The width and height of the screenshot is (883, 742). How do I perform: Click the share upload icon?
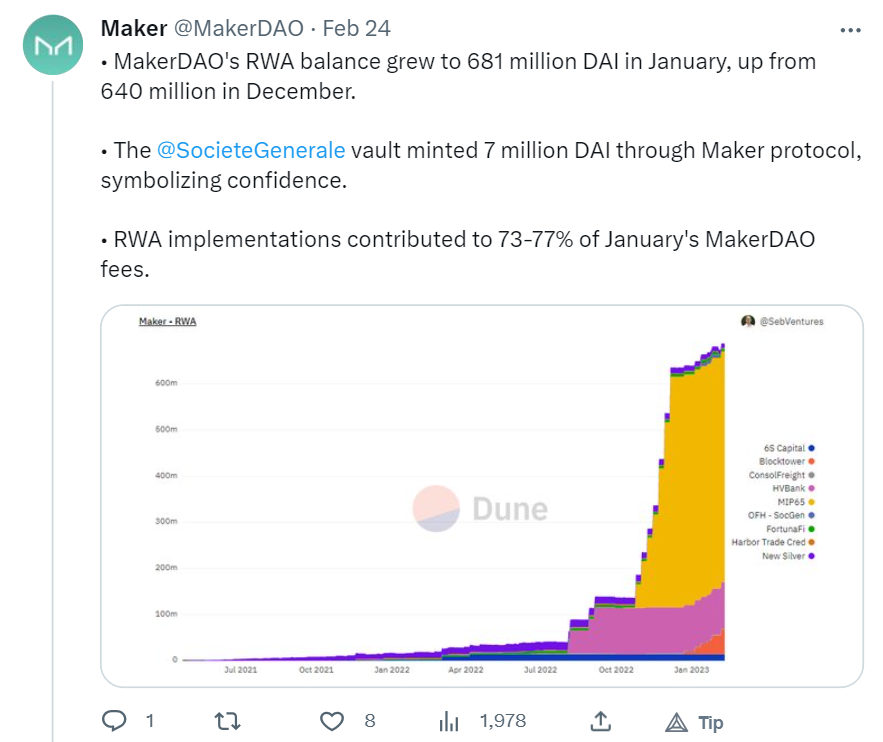tap(600, 720)
